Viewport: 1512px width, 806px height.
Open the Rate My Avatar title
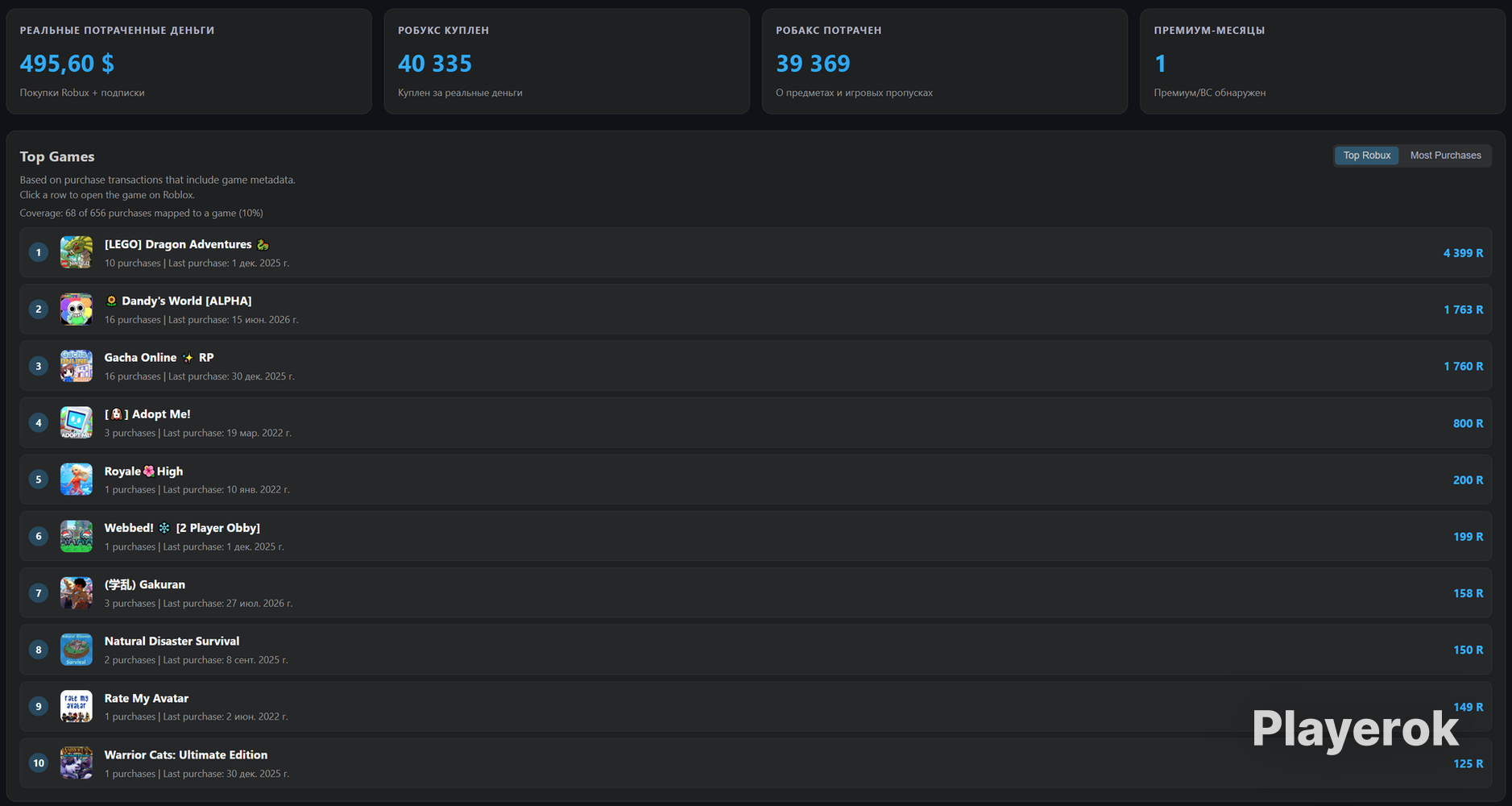[147, 698]
